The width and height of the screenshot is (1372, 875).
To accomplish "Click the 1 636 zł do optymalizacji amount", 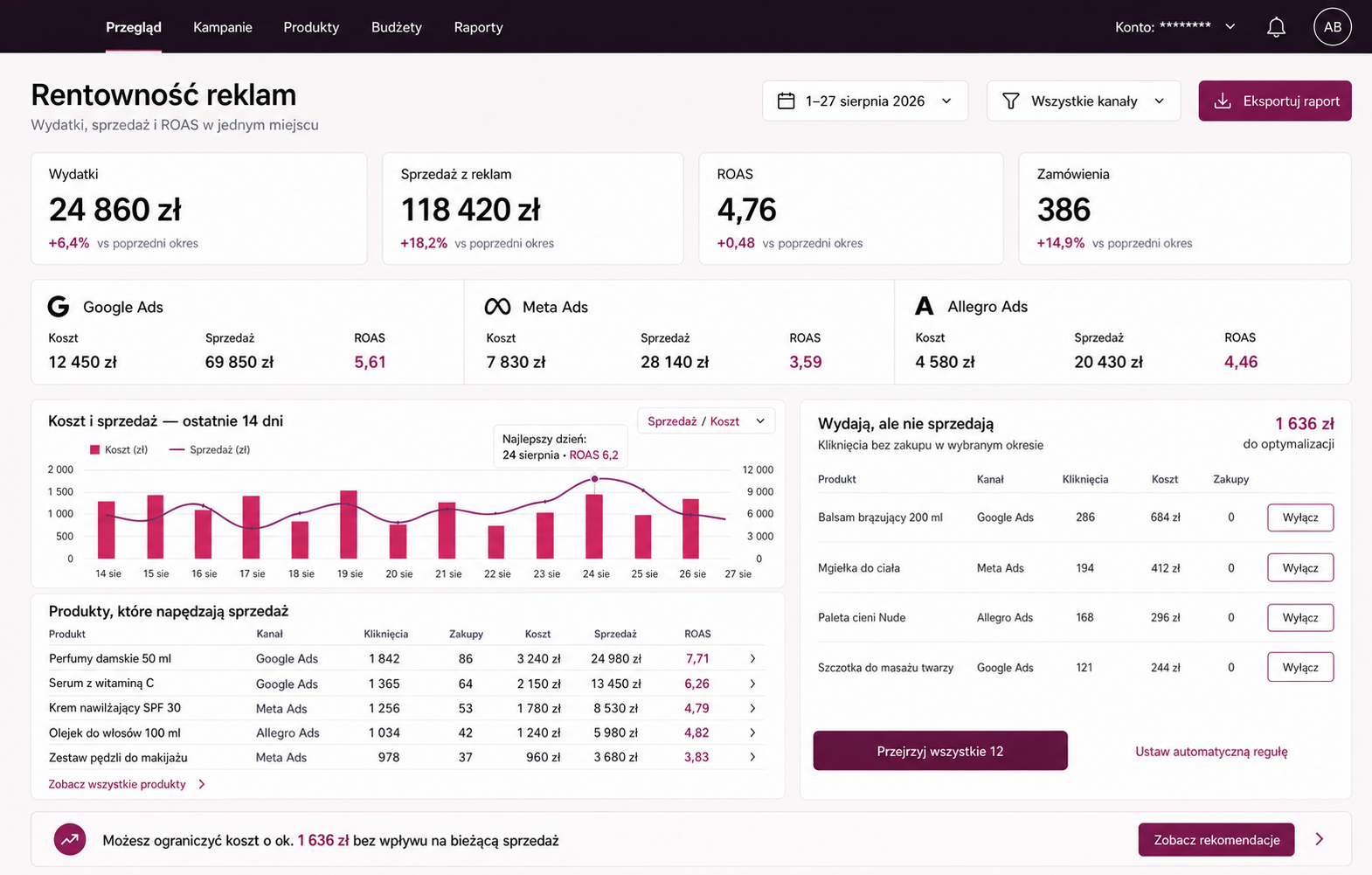I will tap(1304, 424).
